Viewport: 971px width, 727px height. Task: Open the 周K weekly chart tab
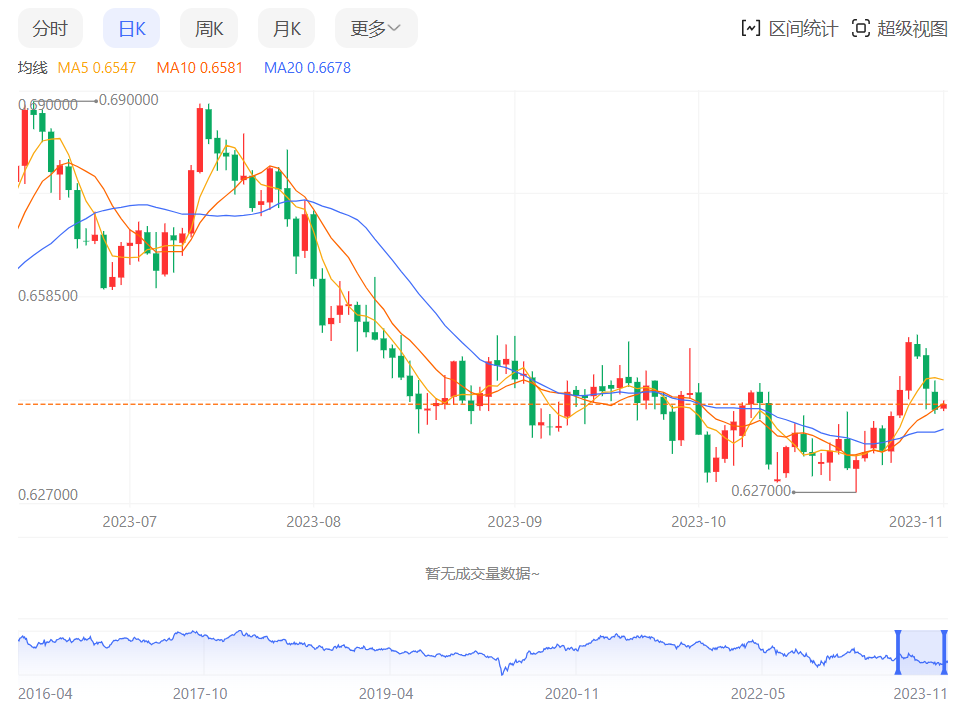coord(209,28)
